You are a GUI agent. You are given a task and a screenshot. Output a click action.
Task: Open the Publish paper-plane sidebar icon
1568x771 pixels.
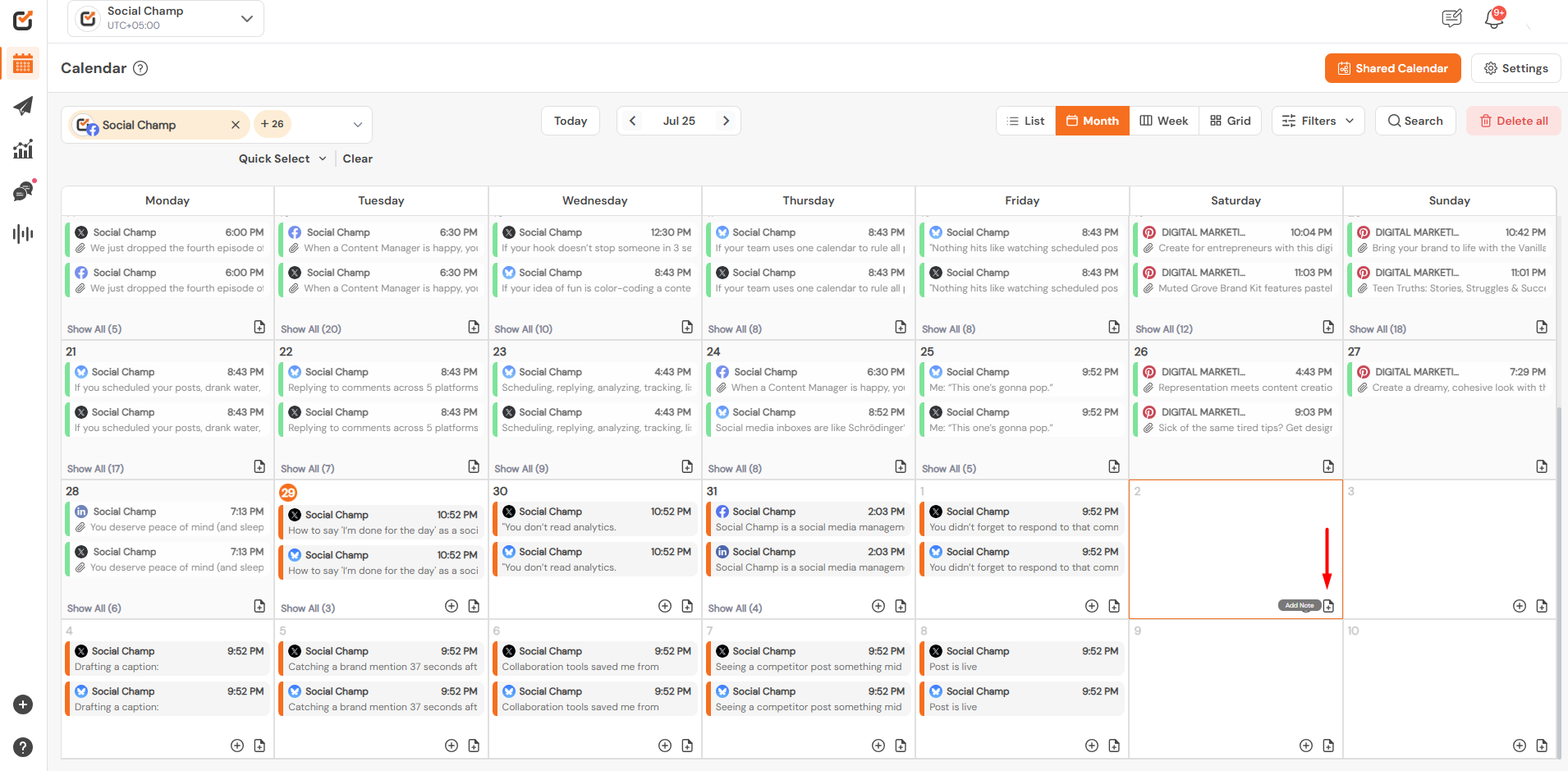pyautogui.click(x=23, y=106)
